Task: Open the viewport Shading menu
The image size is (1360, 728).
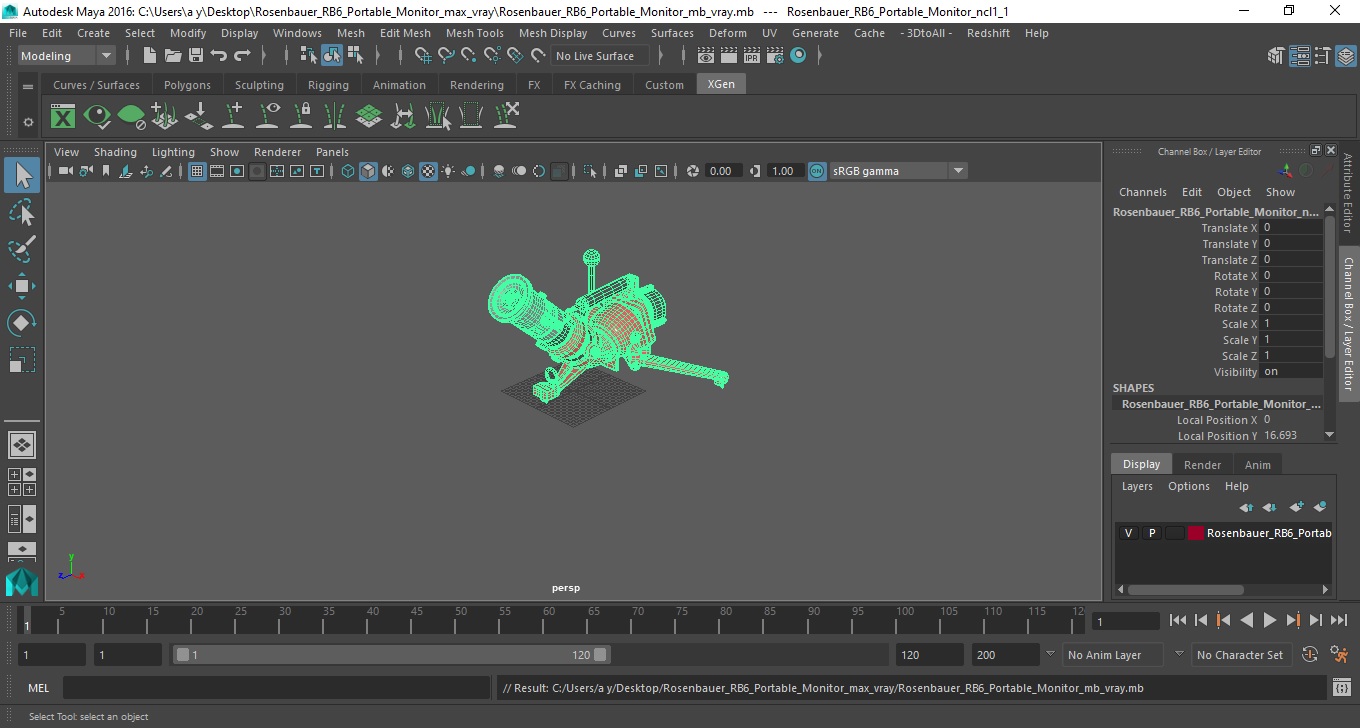Action: (x=115, y=152)
